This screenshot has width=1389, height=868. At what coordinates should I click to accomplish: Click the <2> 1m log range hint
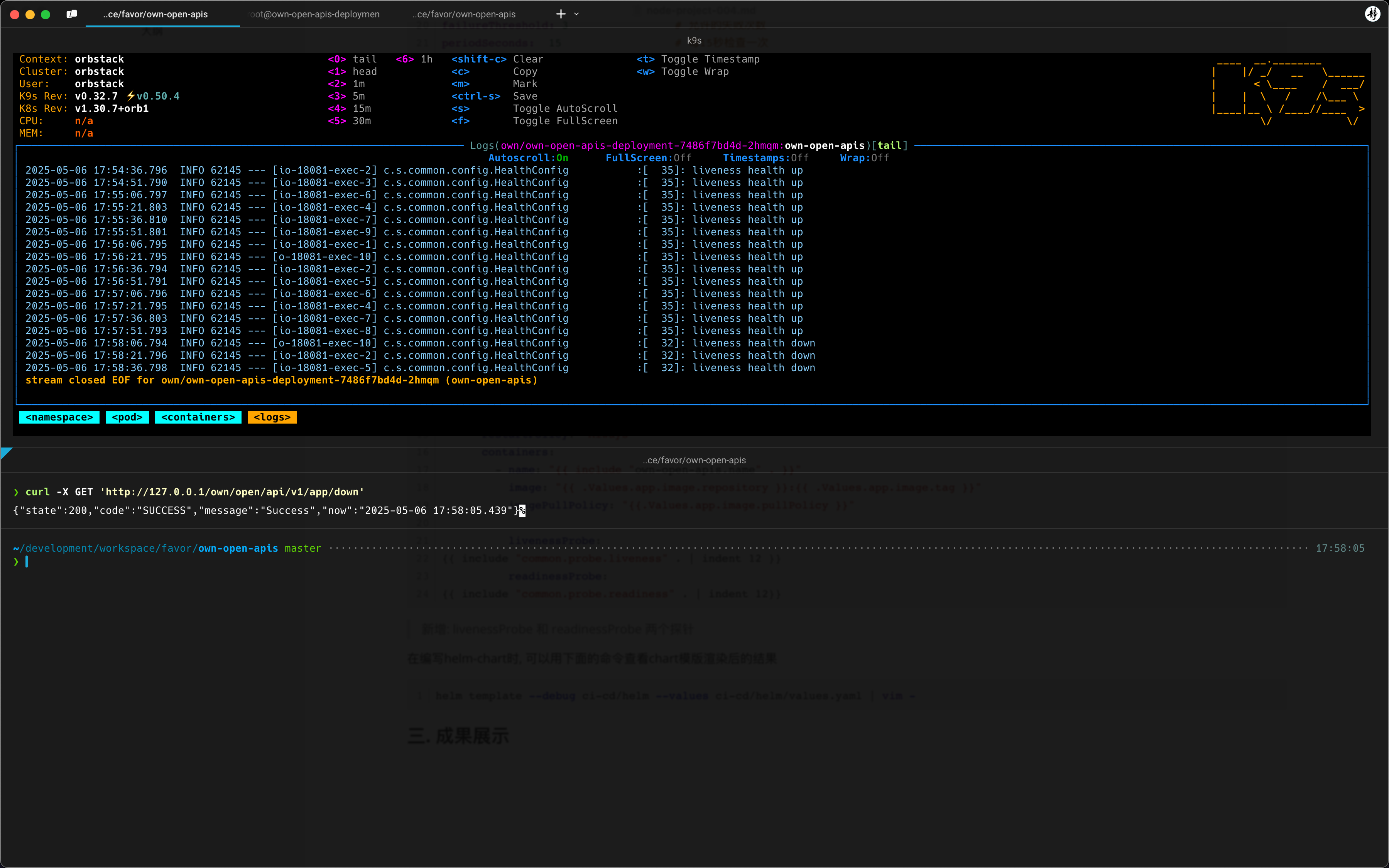click(x=346, y=84)
